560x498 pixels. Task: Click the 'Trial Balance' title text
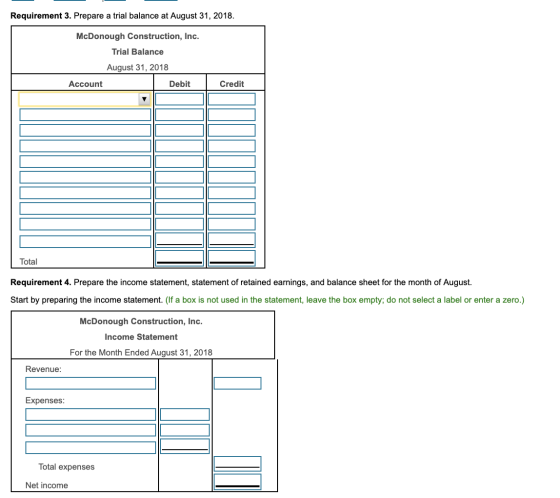click(138, 52)
